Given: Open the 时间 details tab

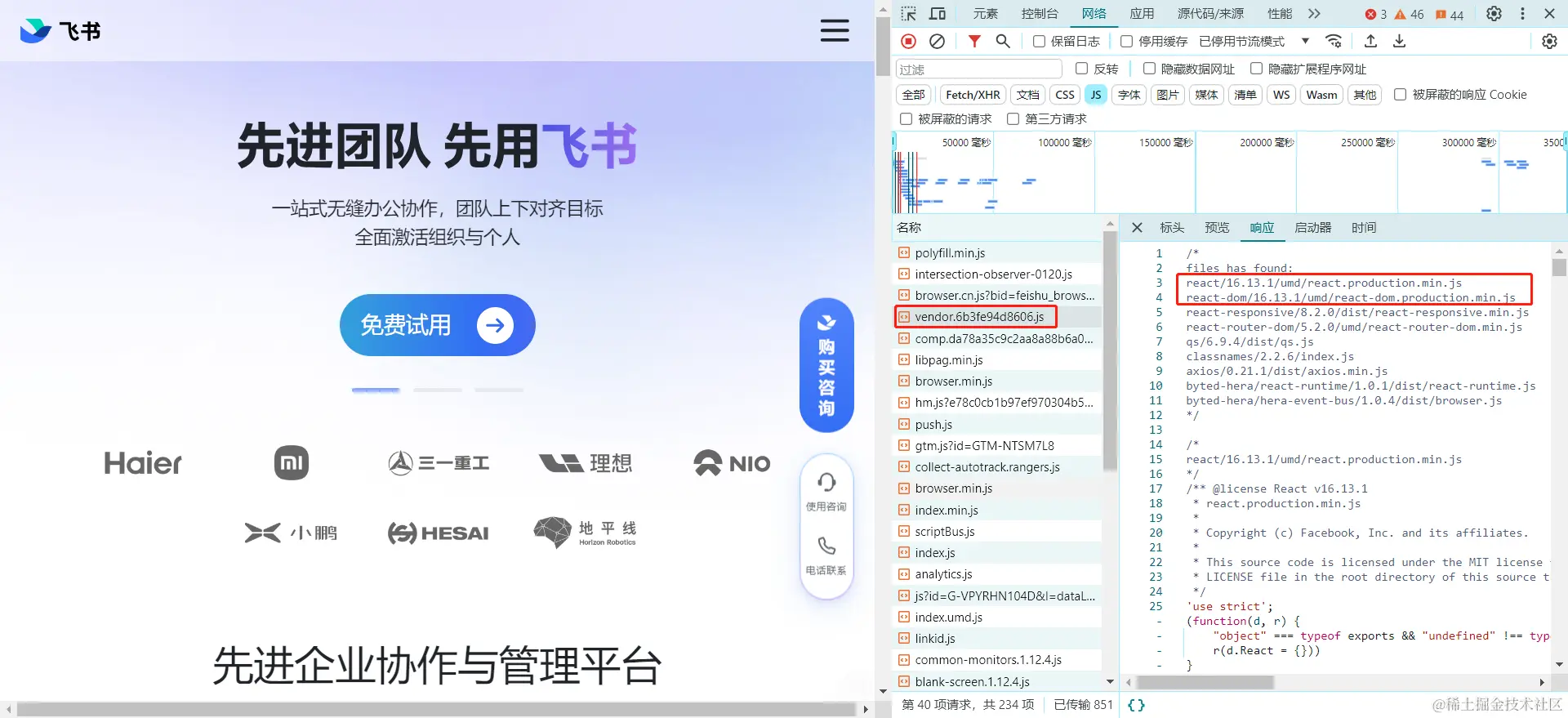Looking at the screenshot, I should coord(1364,228).
